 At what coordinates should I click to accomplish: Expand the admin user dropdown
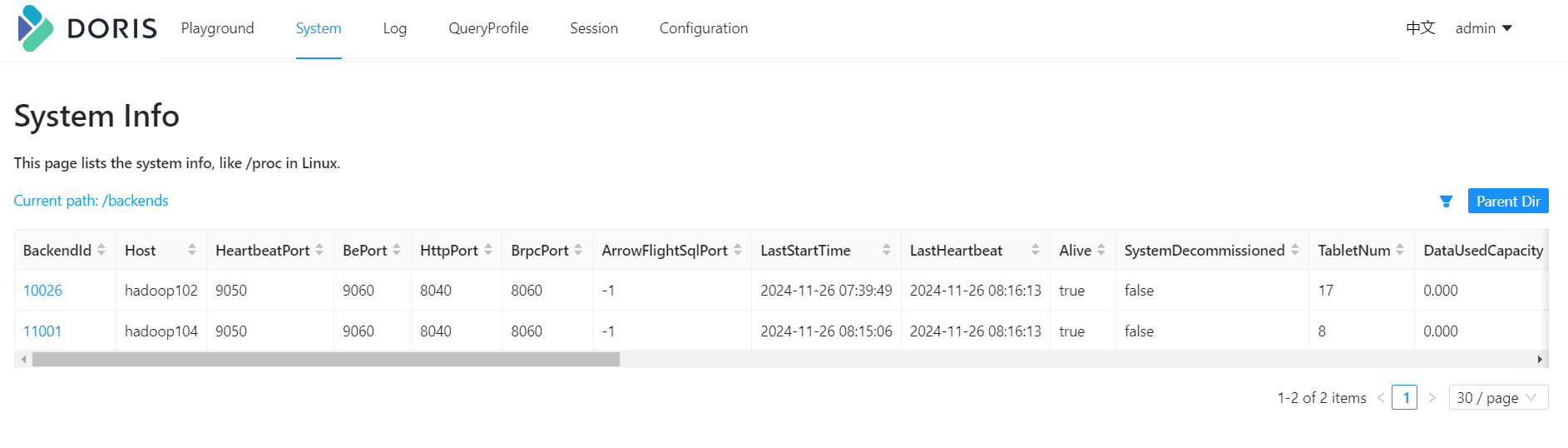pos(1484,28)
